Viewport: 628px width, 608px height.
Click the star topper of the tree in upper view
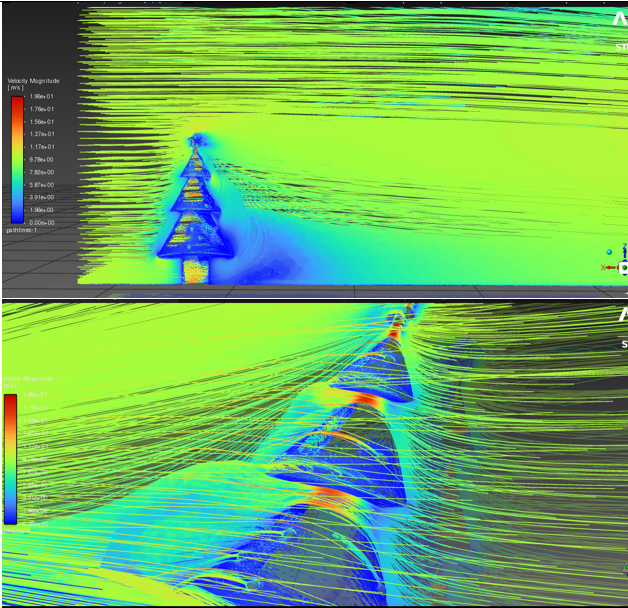(196, 140)
